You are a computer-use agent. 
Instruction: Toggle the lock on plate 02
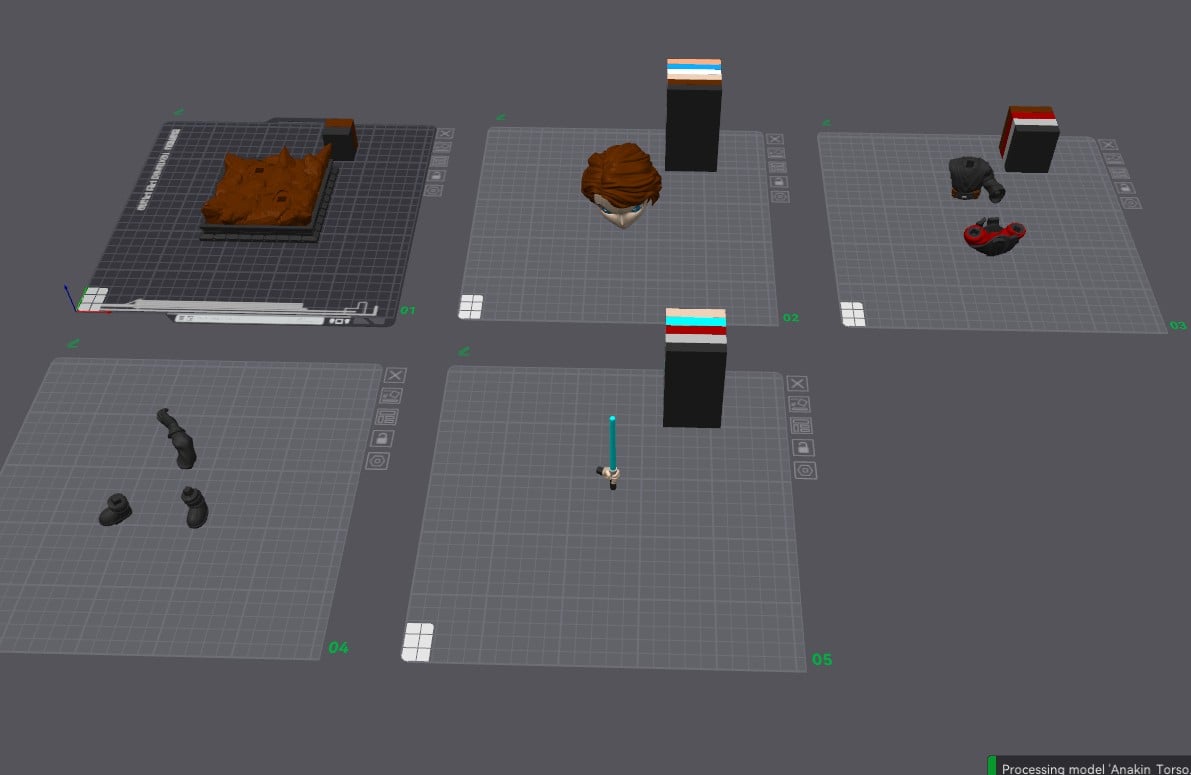click(x=778, y=182)
